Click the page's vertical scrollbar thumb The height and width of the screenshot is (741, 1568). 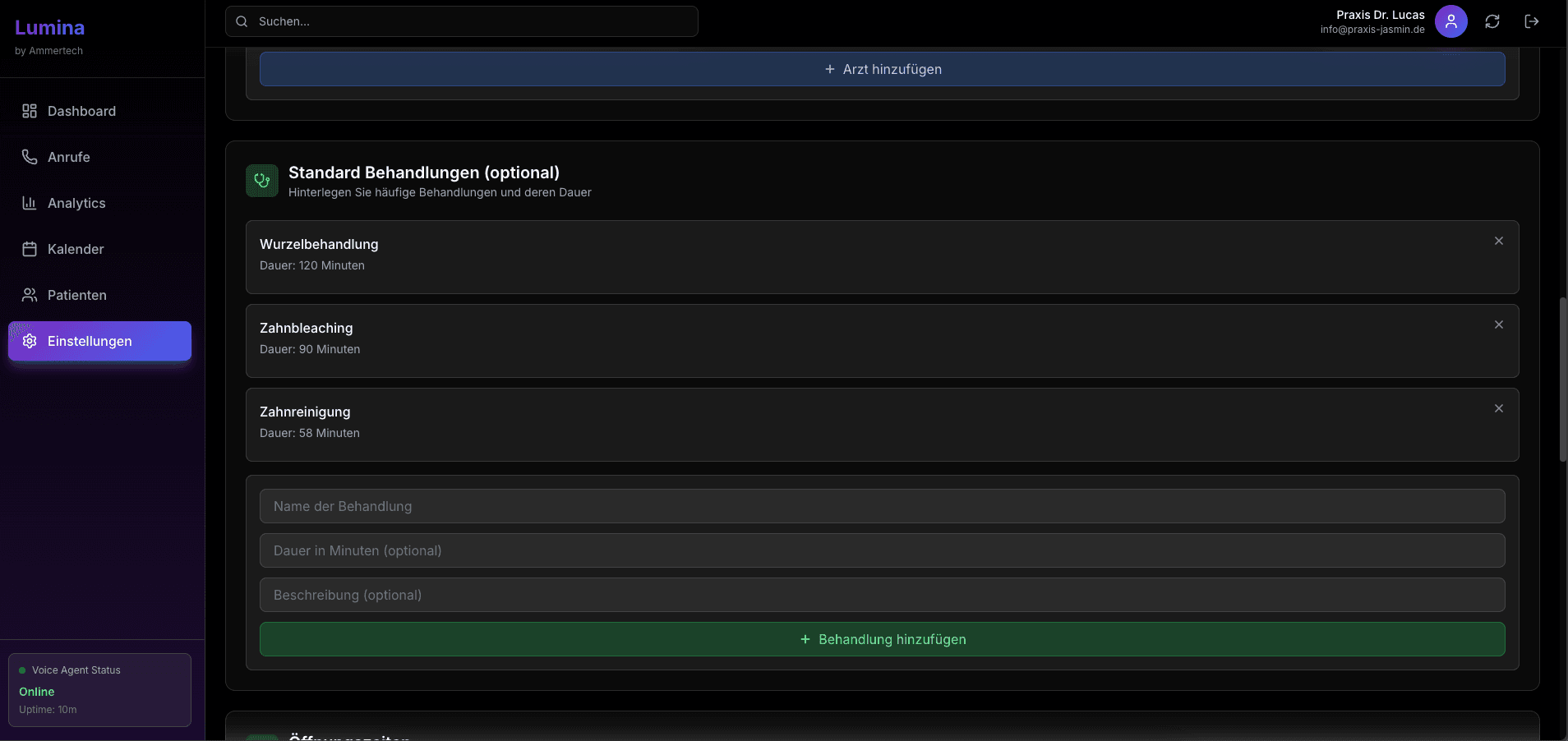[x=1562, y=378]
